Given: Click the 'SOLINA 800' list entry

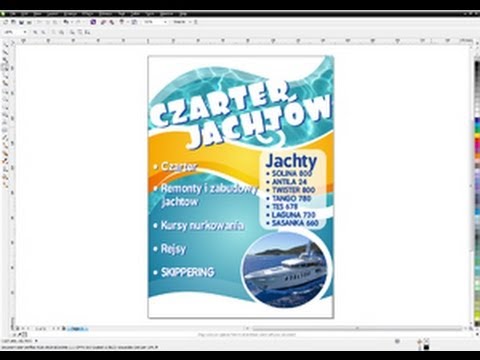Looking at the screenshot, I should click(x=292, y=173).
